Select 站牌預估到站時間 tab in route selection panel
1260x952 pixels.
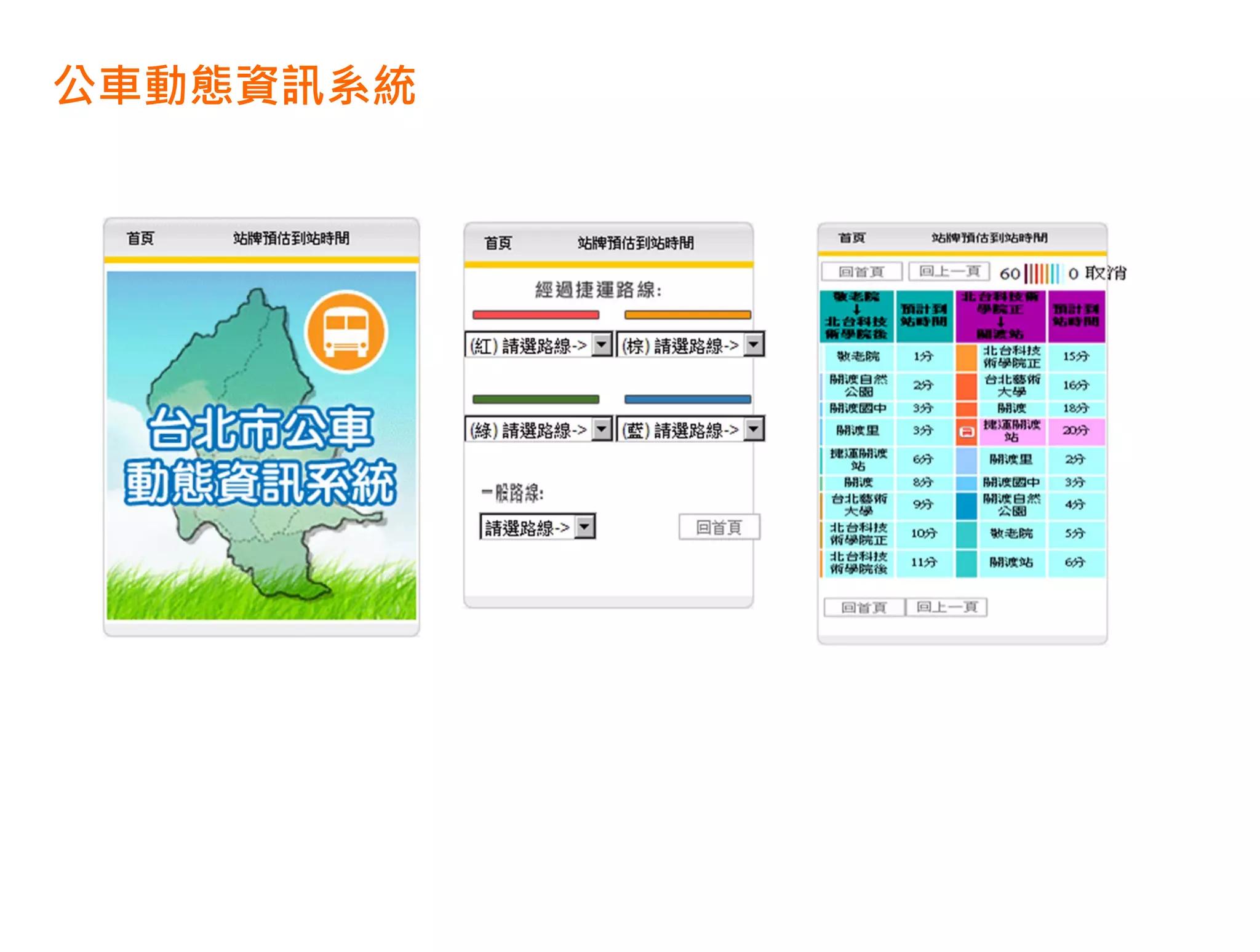click(636, 243)
